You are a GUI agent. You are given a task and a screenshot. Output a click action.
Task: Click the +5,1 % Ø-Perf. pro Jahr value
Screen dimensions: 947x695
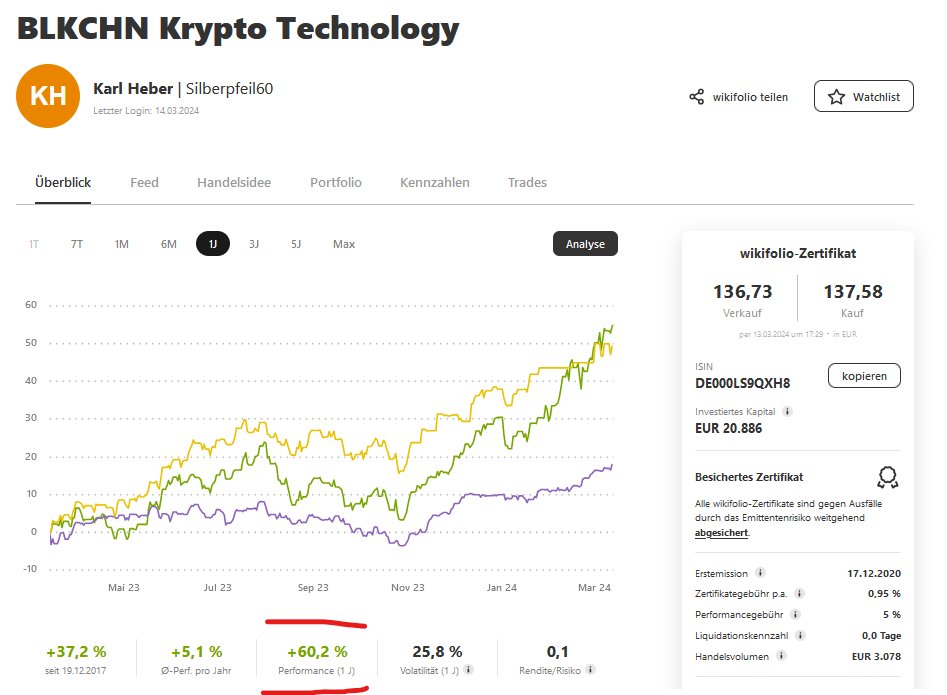[x=196, y=652]
